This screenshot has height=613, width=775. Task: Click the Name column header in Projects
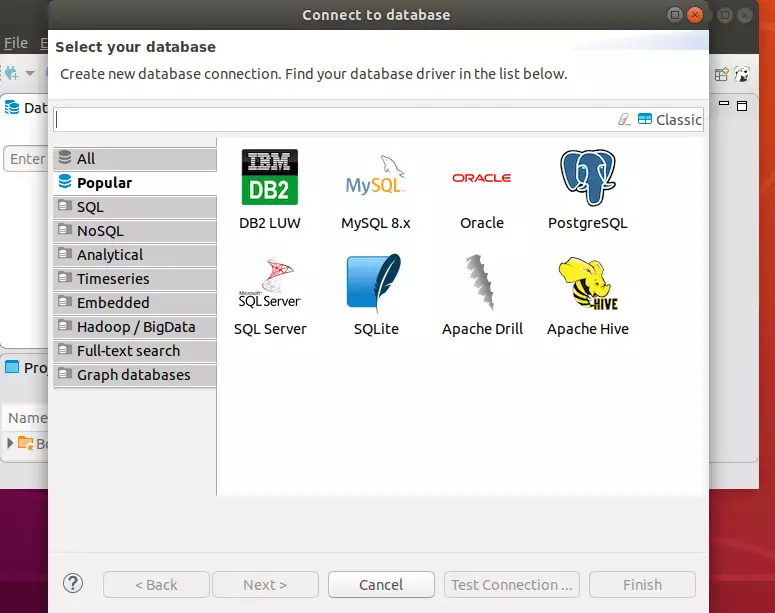[26, 418]
